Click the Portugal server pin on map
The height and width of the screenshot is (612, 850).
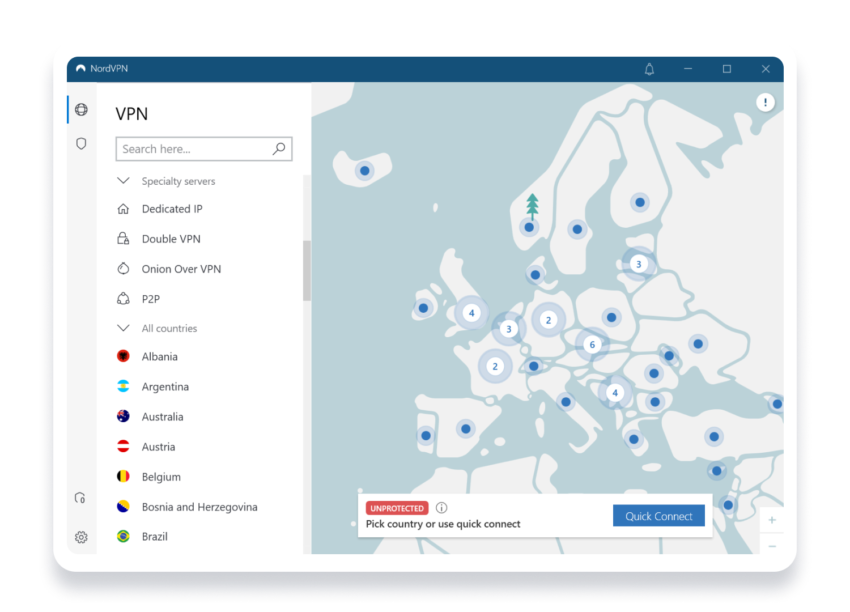pos(426,435)
